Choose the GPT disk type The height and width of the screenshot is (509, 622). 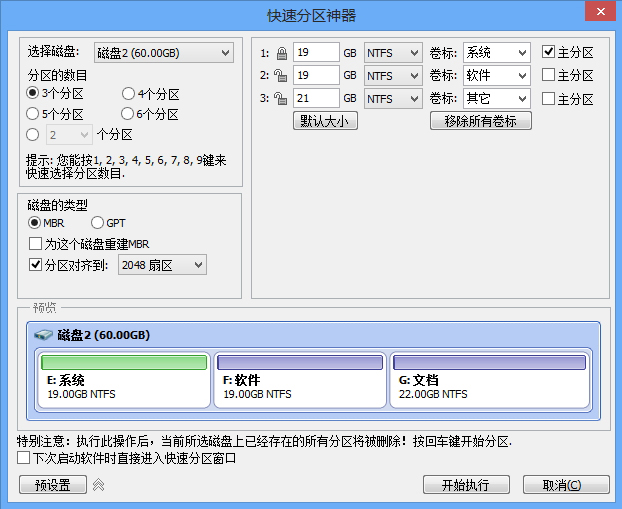click(x=98, y=223)
